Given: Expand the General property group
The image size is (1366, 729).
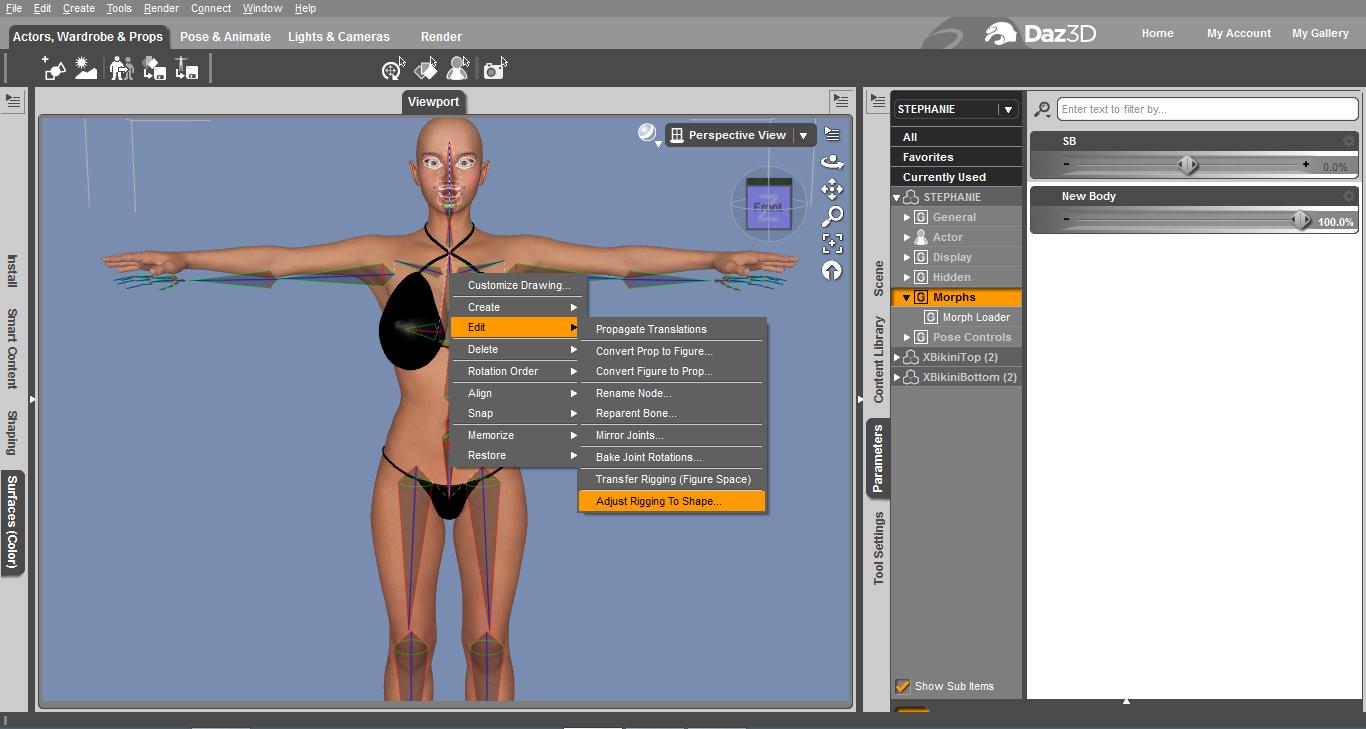Looking at the screenshot, I should (x=907, y=217).
